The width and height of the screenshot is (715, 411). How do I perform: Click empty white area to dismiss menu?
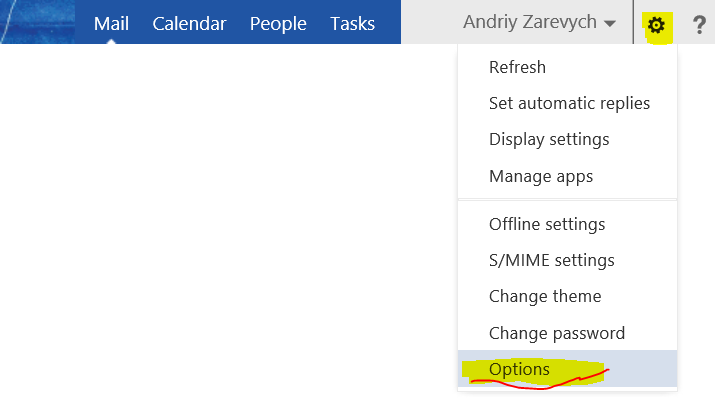(x=228, y=228)
